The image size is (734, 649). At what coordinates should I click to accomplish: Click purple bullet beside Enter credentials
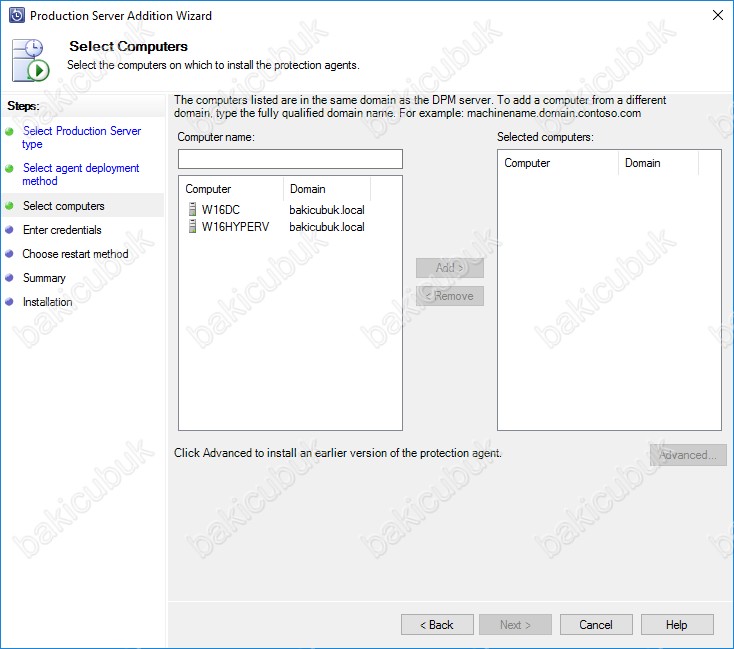(x=9, y=230)
